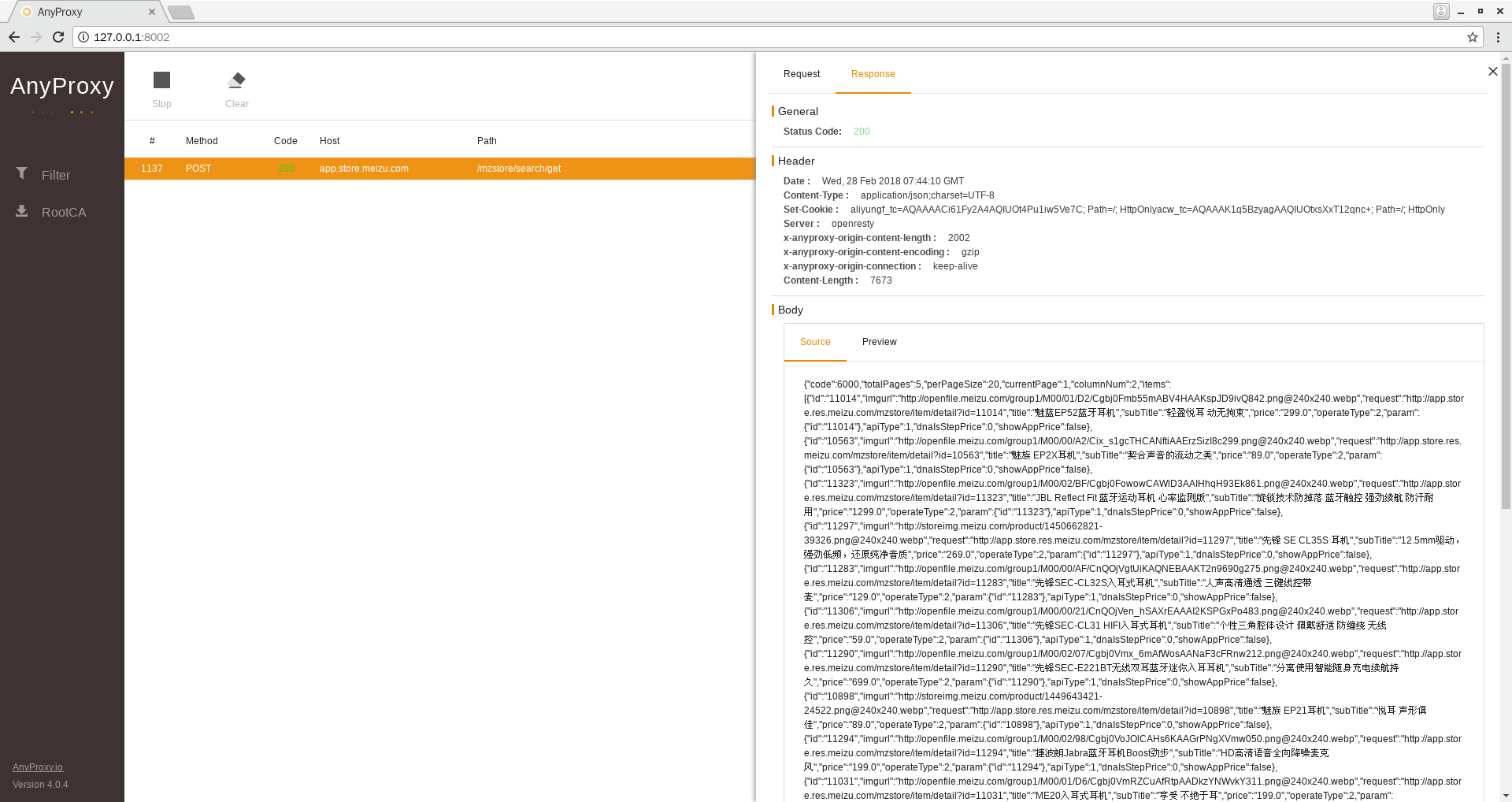Image resolution: width=1512 pixels, height=802 pixels.
Task: Click the Content-Type header value
Action: click(x=927, y=195)
